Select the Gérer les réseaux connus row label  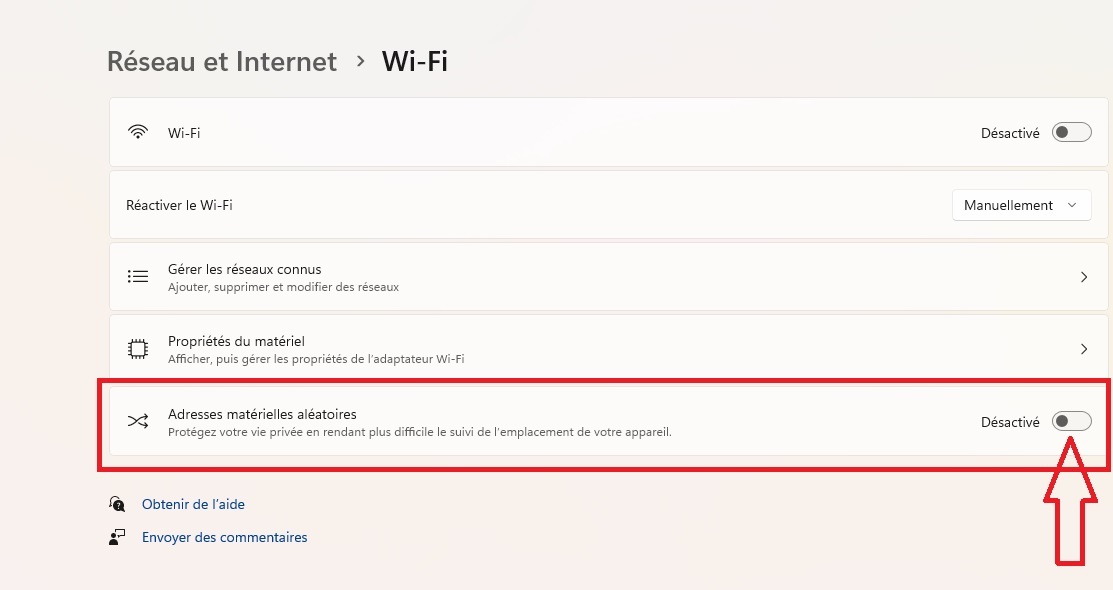tap(245, 269)
